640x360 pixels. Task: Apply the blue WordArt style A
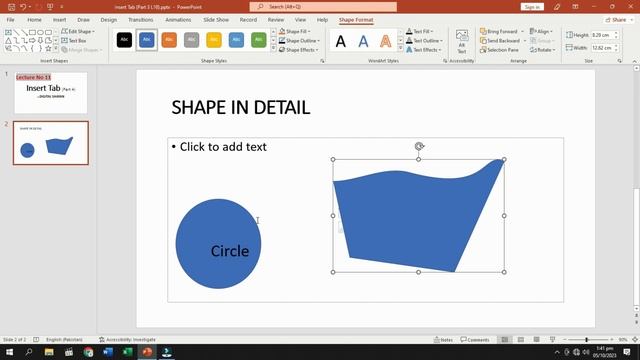tap(363, 41)
